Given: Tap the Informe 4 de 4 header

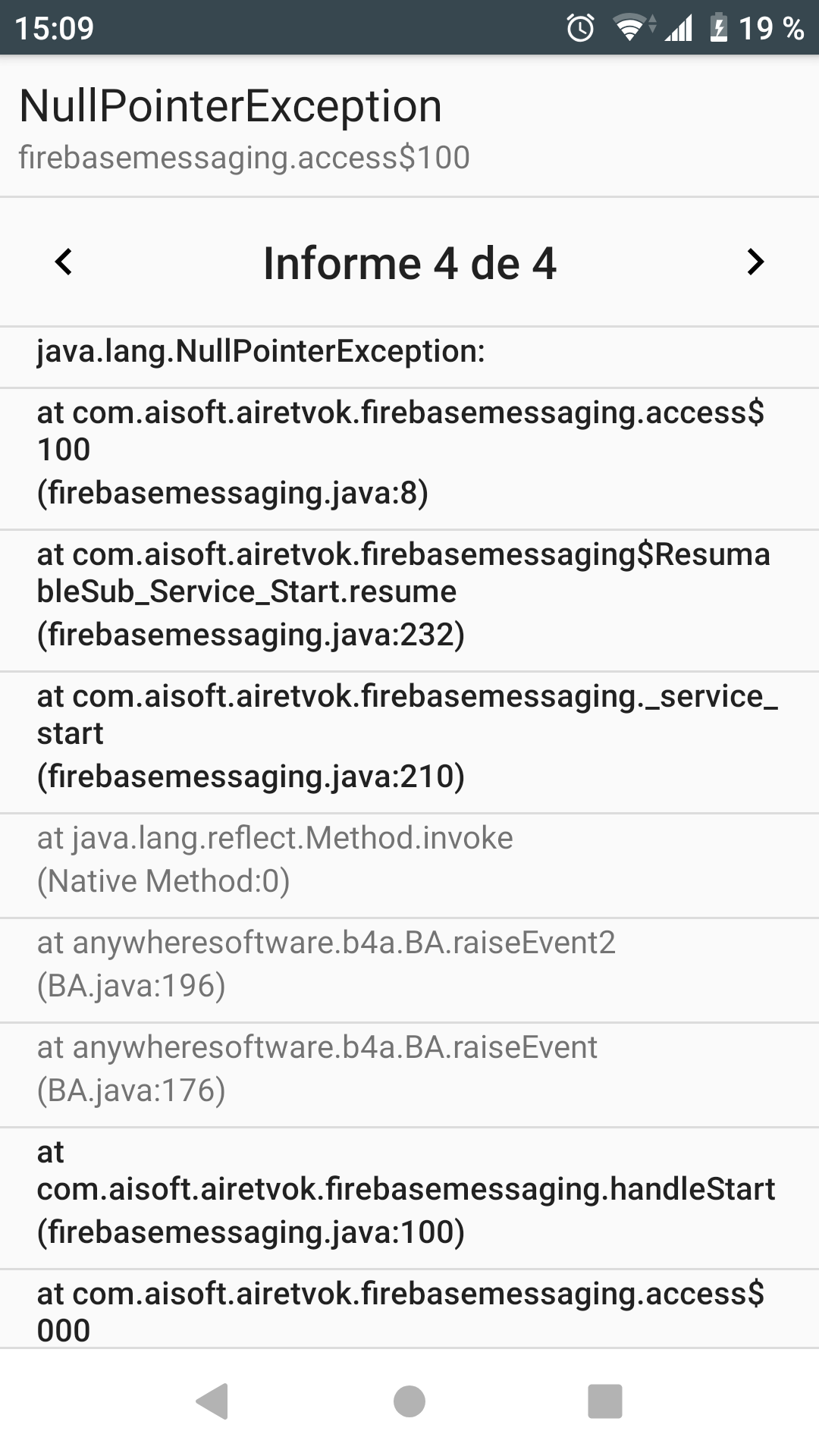Looking at the screenshot, I should tap(409, 263).
